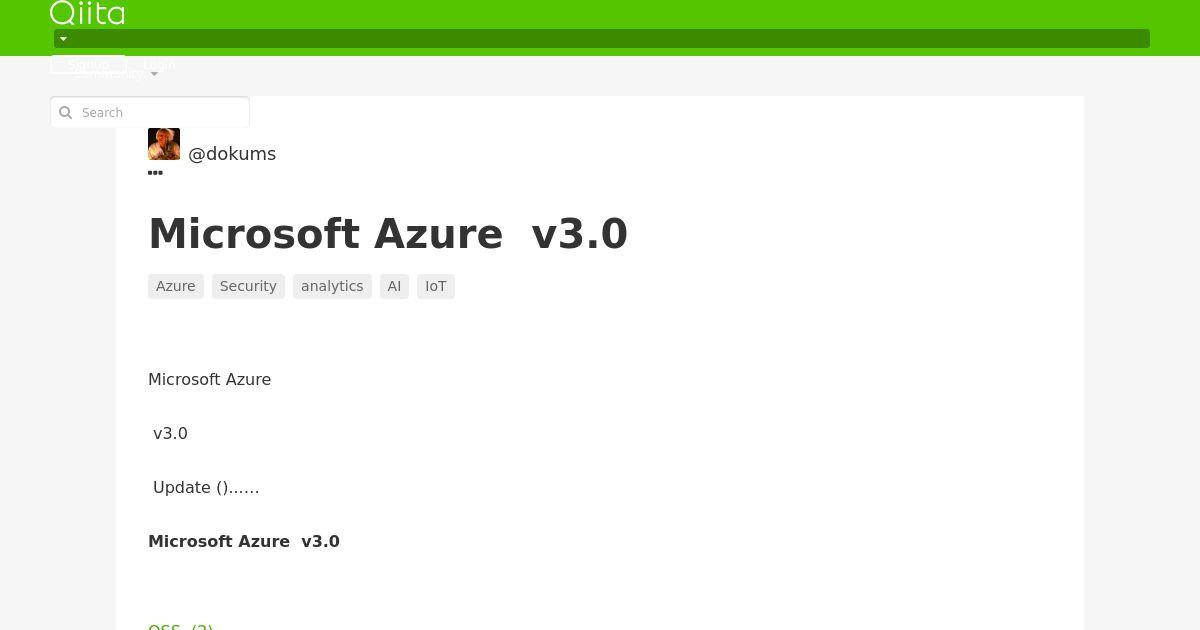Open the dokums avatar picture
Screen dimensions: 1200x630
point(164,144)
